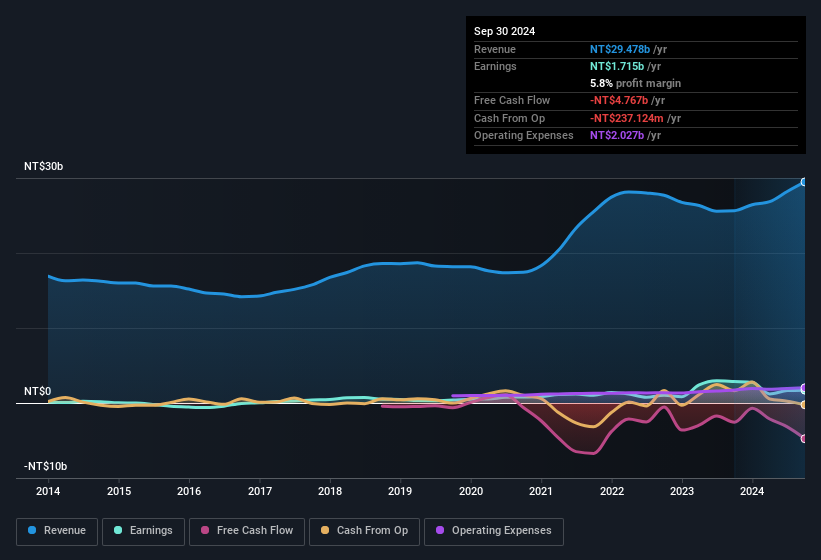The width and height of the screenshot is (821, 560).
Task: Click the NT$0 y-axis label
Action: (38, 391)
